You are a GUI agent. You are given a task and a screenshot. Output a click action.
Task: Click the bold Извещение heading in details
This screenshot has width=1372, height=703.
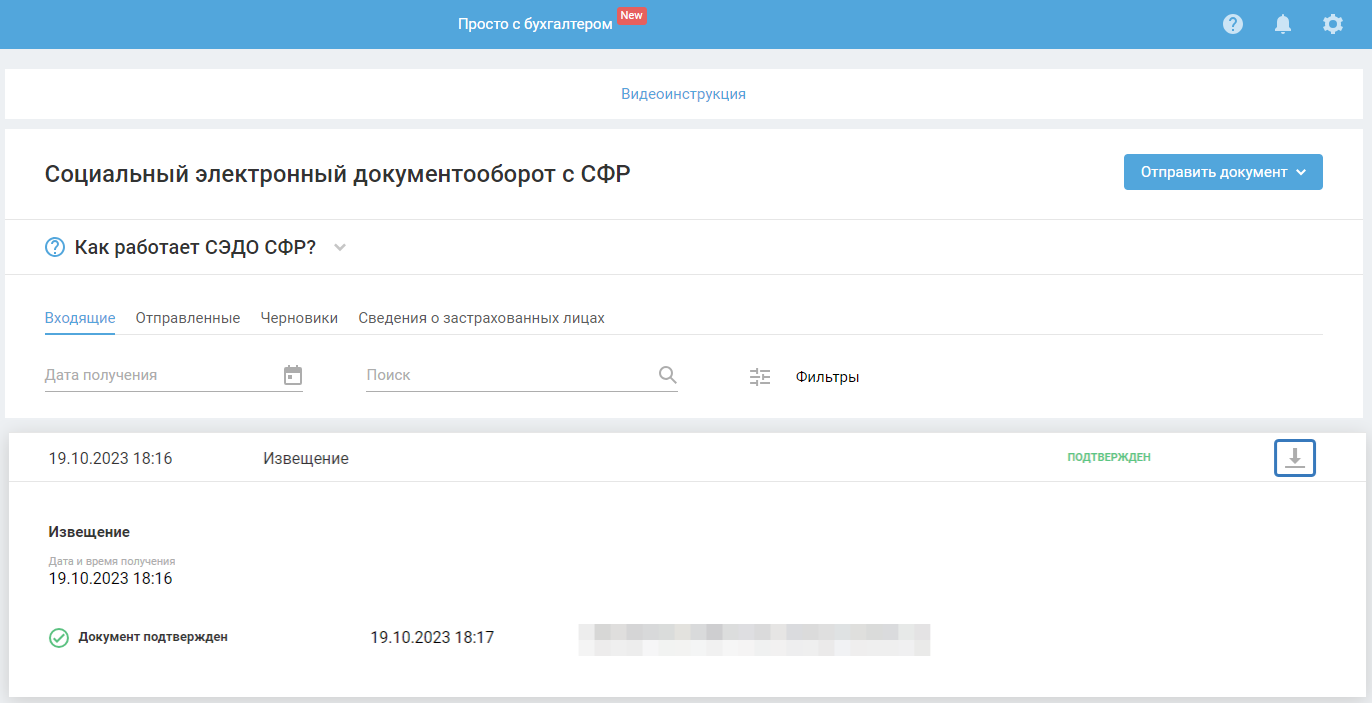(x=89, y=532)
